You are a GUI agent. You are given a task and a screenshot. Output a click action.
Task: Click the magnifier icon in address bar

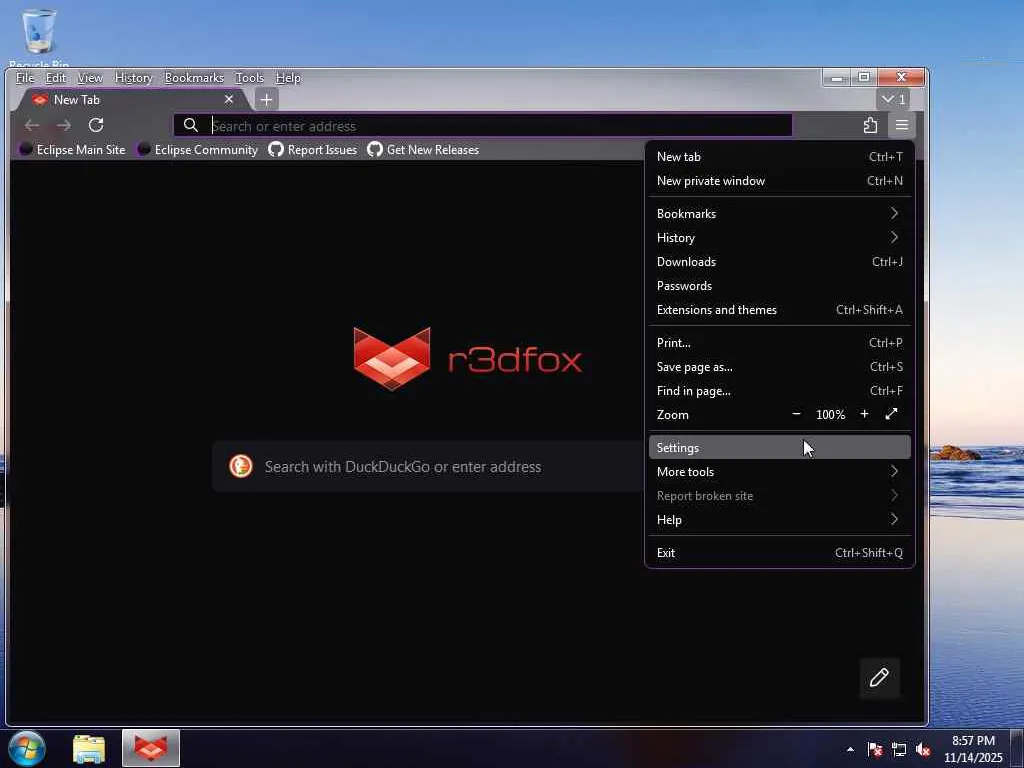tap(190, 125)
